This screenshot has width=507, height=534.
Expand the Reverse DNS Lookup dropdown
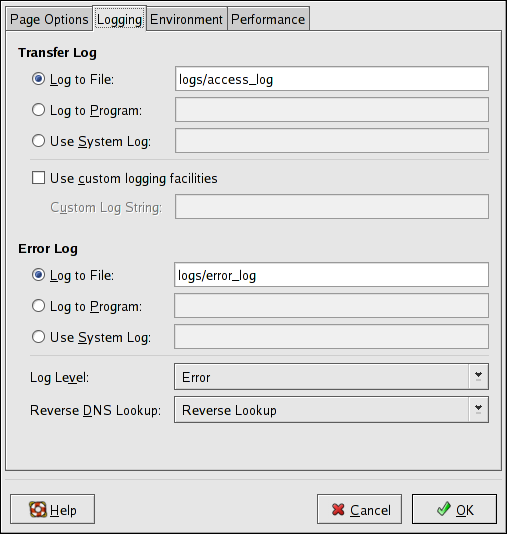coord(331,410)
